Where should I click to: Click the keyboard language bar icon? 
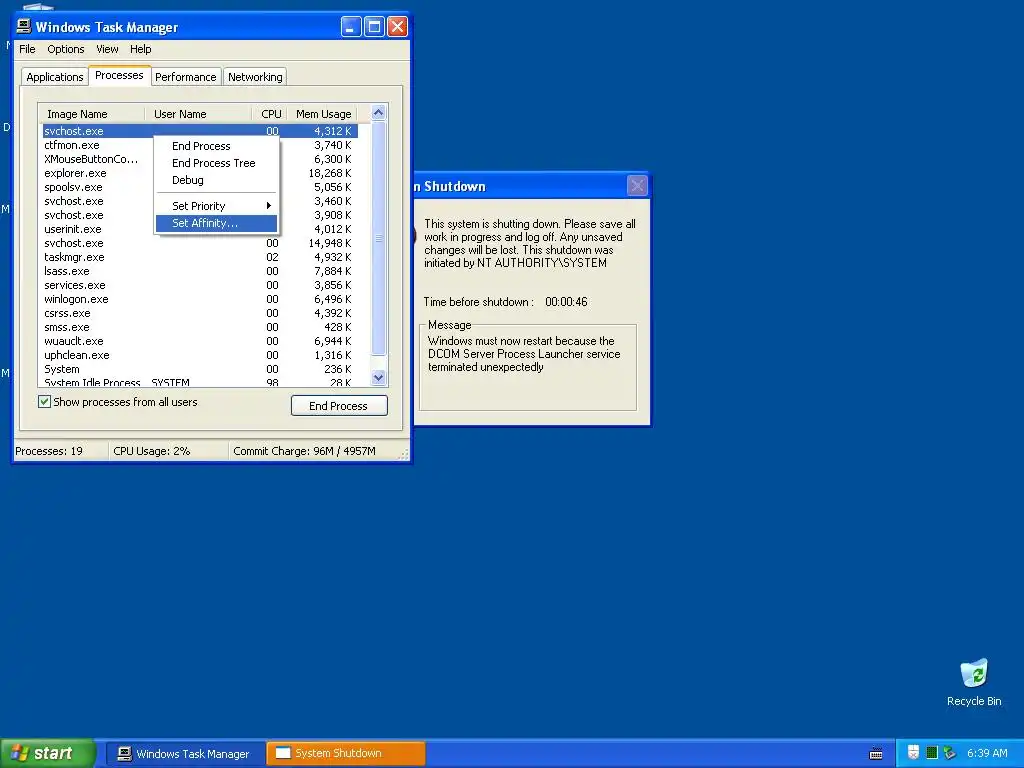pyautogui.click(x=876, y=754)
